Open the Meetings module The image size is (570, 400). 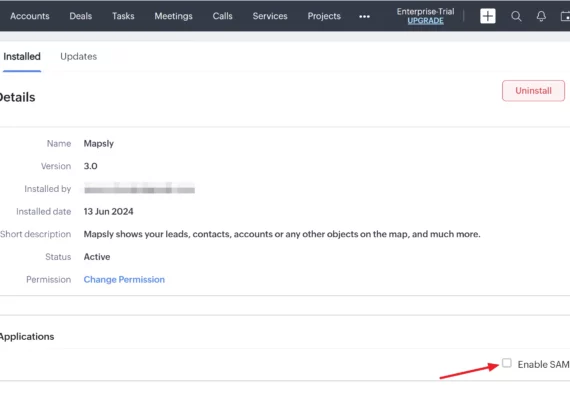(x=173, y=16)
